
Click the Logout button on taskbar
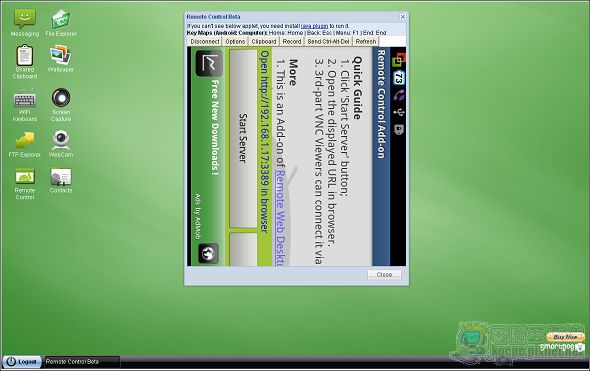22,362
